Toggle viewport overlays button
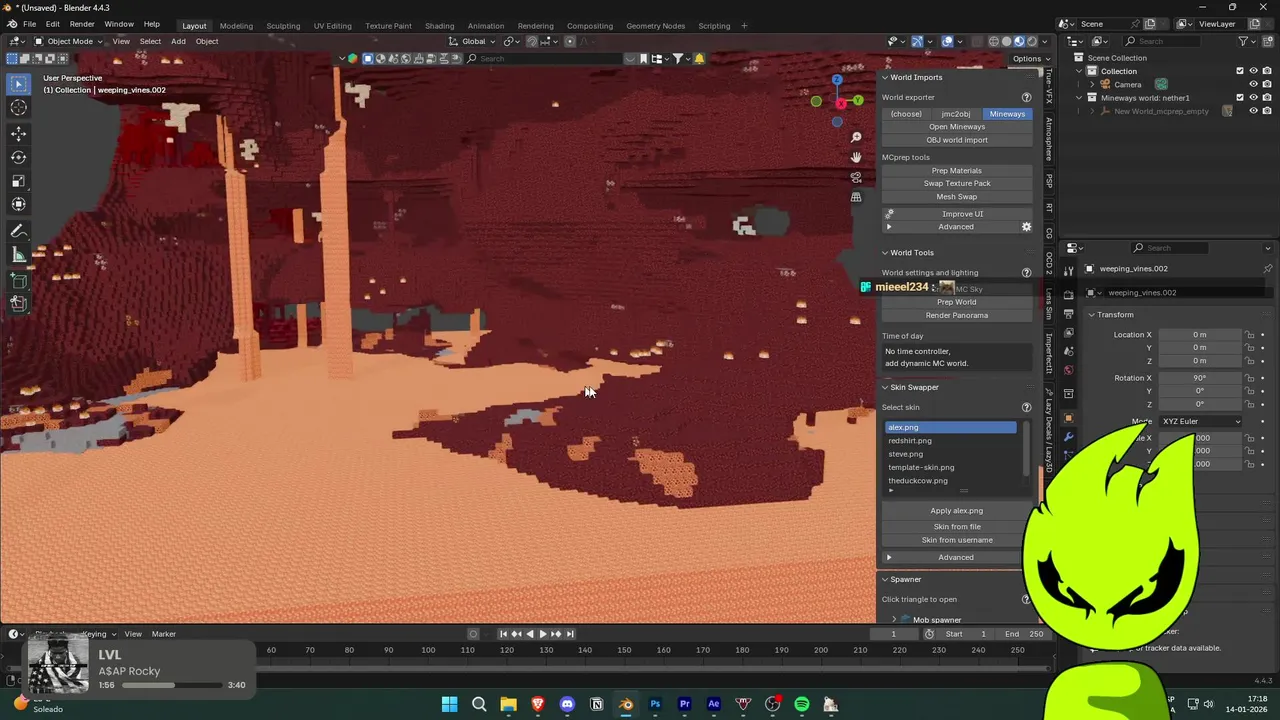This screenshot has height=720, width=1280. [947, 41]
